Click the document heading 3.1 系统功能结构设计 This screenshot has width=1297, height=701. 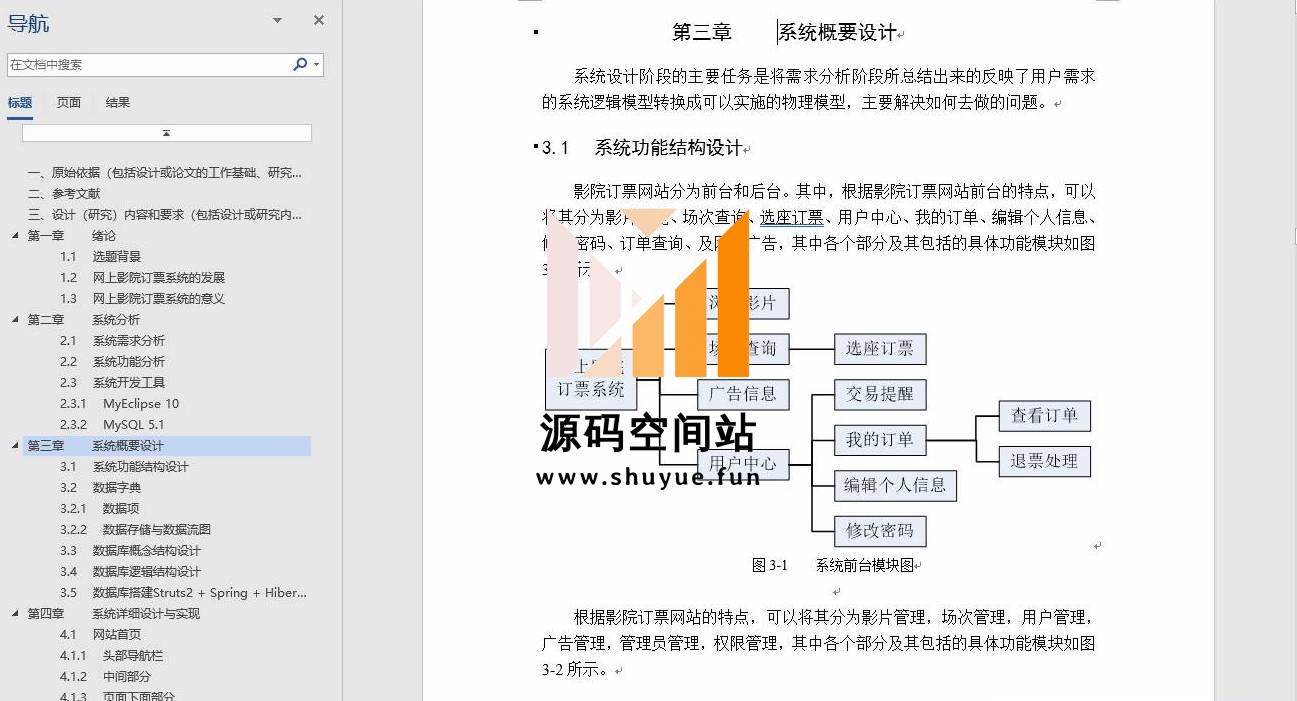[645, 148]
